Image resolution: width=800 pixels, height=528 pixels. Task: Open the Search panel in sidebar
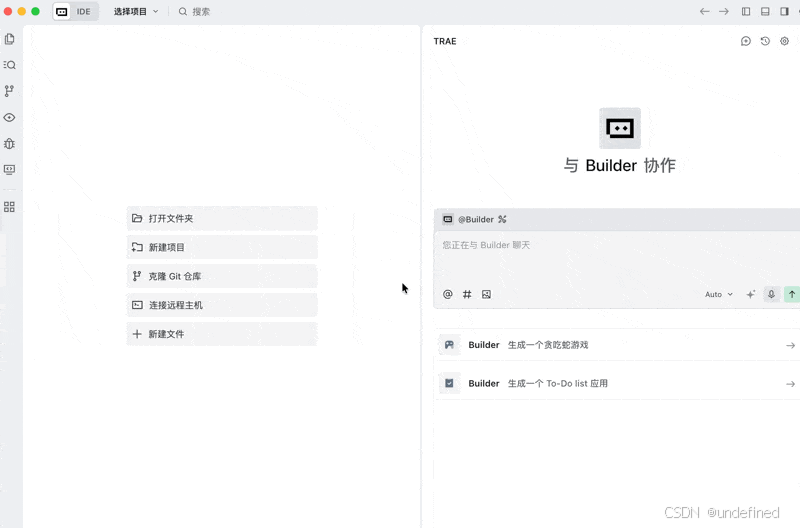(x=10, y=65)
